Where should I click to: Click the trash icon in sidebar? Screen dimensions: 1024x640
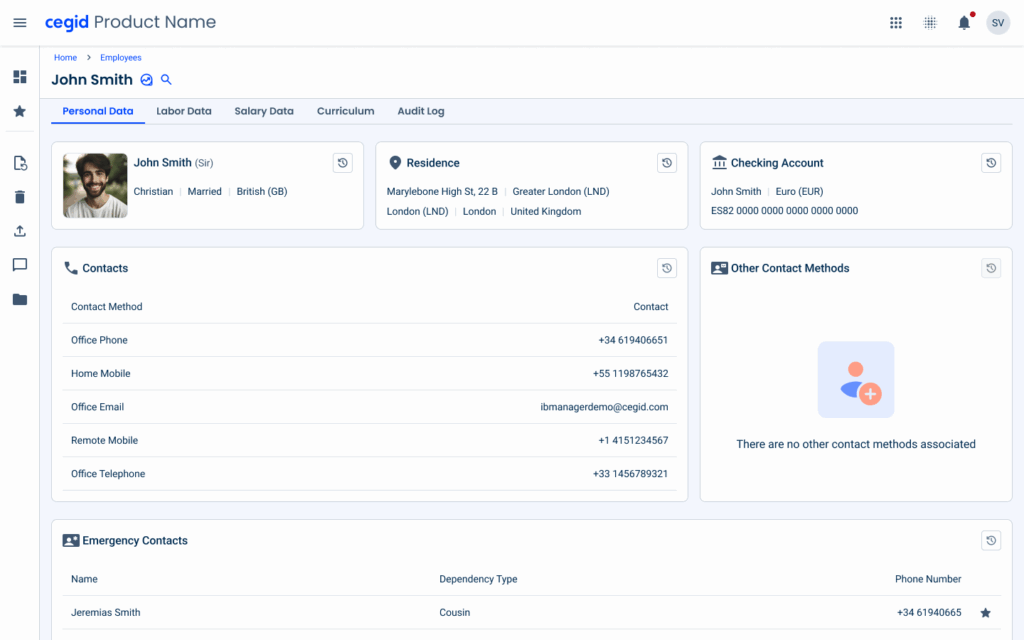20,197
